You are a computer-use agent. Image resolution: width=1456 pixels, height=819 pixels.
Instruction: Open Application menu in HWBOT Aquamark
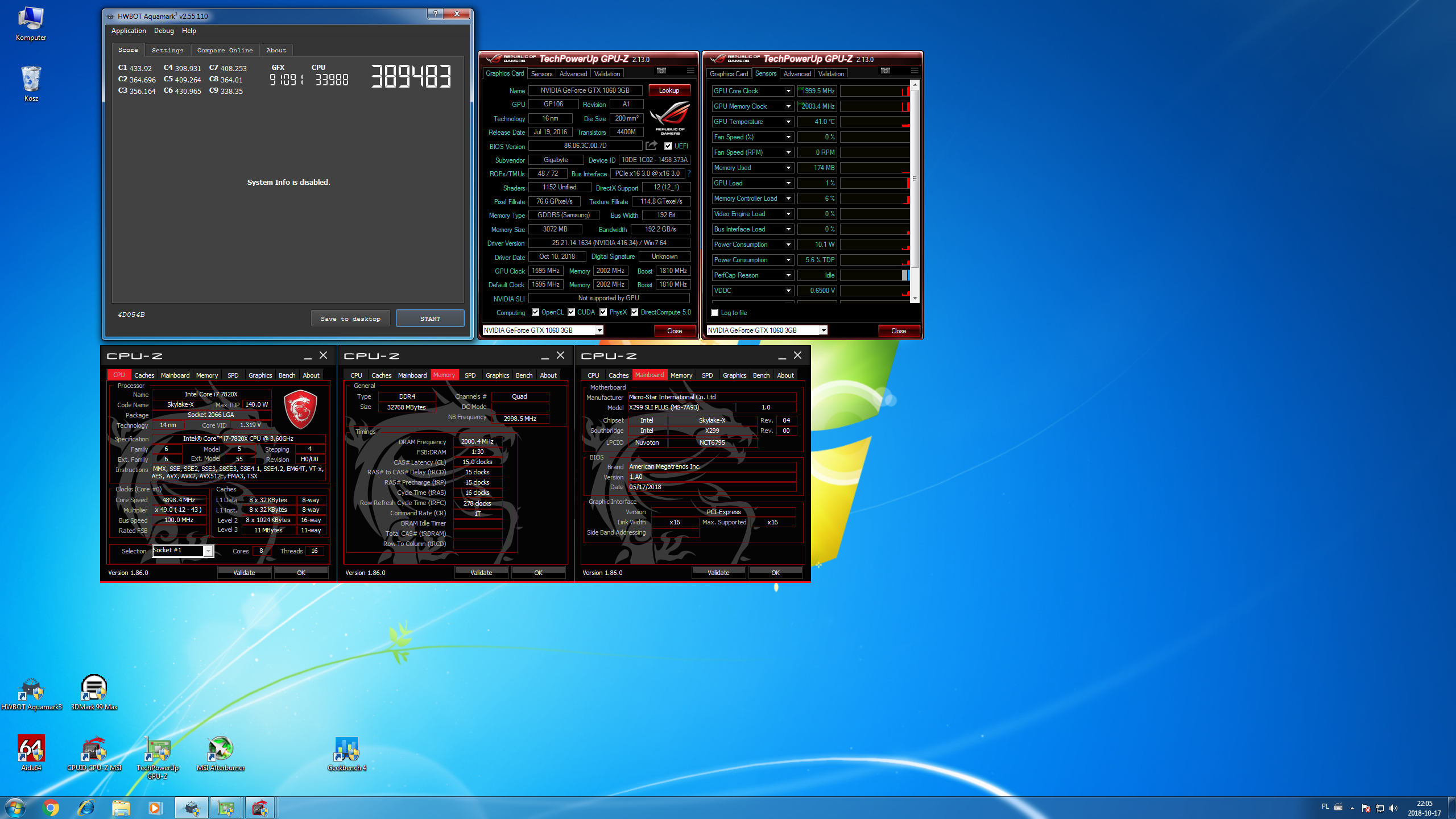(129, 31)
